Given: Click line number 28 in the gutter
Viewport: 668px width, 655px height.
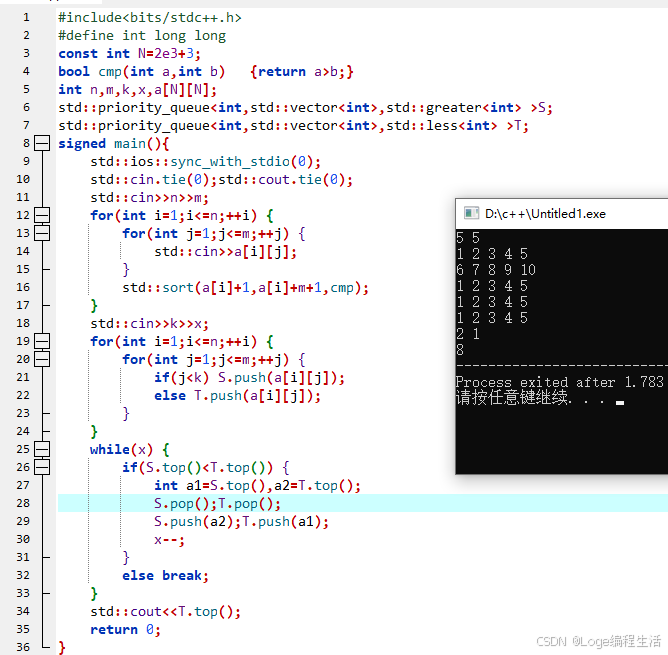Looking at the screenshot, I should click(23, 503).
